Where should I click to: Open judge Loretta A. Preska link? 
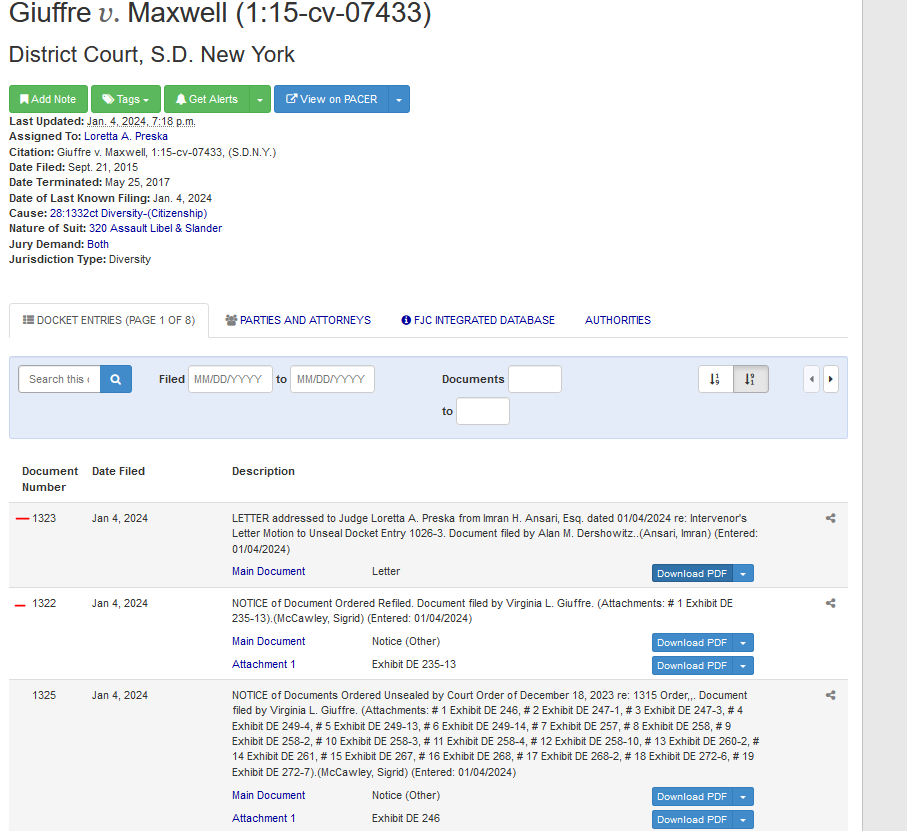[126, 136]
